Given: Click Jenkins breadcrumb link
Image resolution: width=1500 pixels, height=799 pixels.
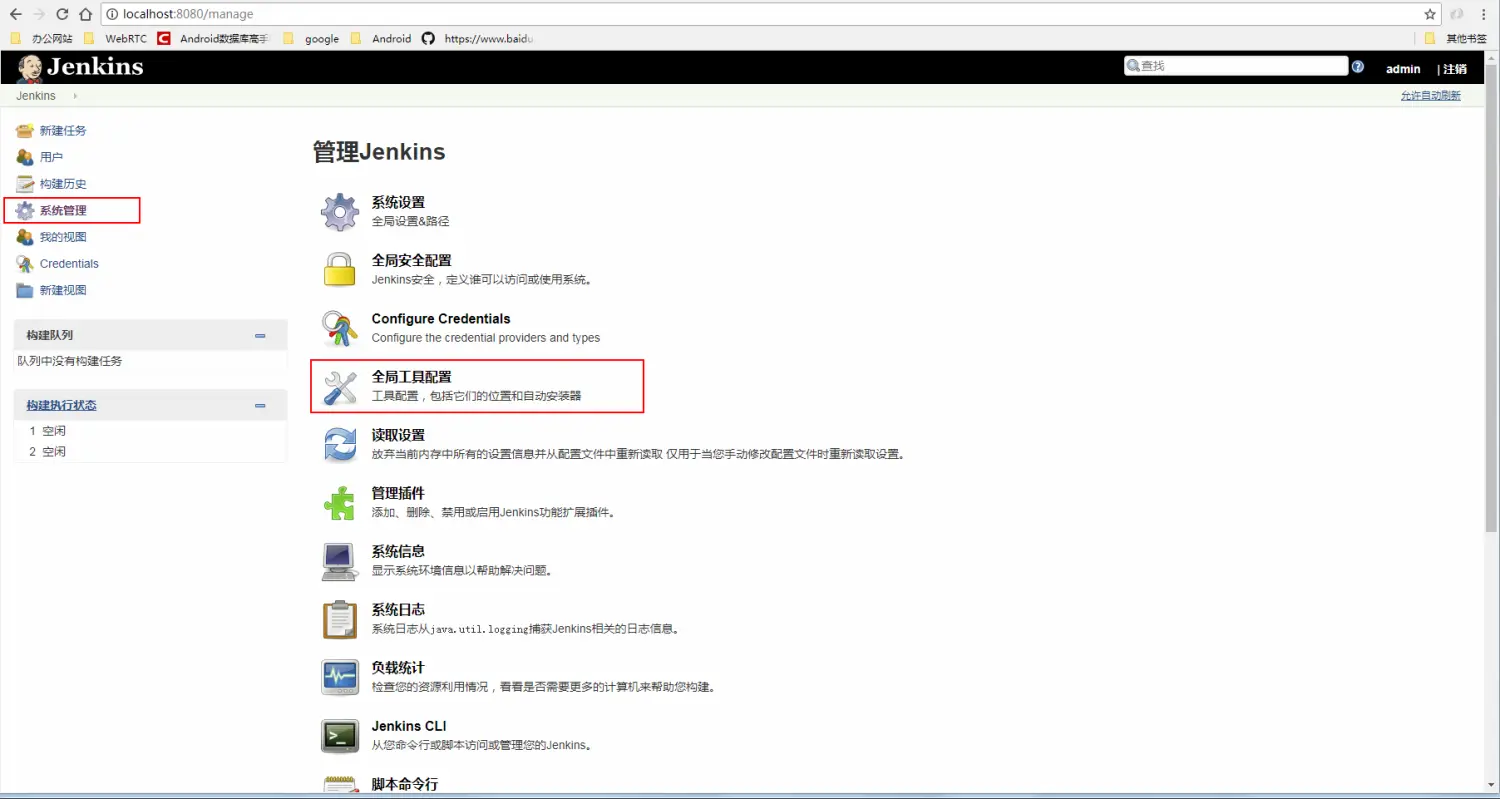Looking at the screenshot, I should 36,96.
